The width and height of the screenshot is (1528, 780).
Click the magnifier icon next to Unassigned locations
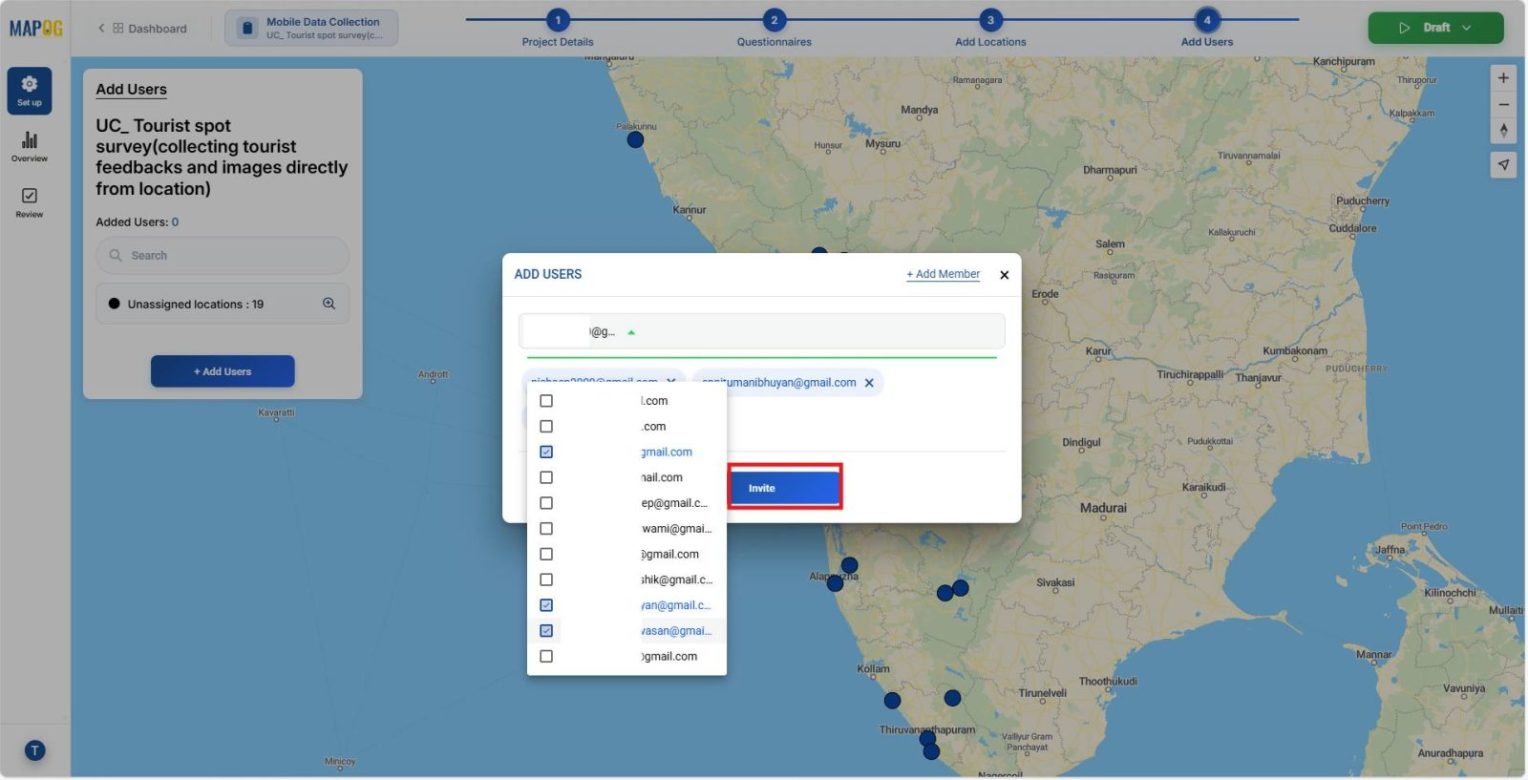coord(330,303)
